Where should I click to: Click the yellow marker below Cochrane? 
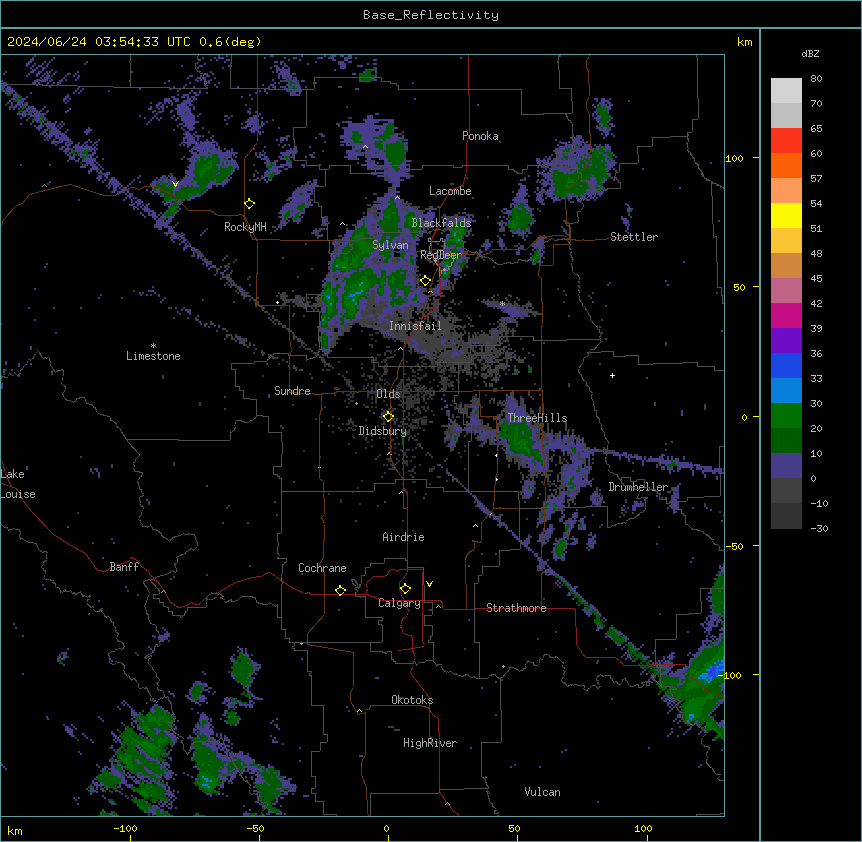tap(340, 590)
